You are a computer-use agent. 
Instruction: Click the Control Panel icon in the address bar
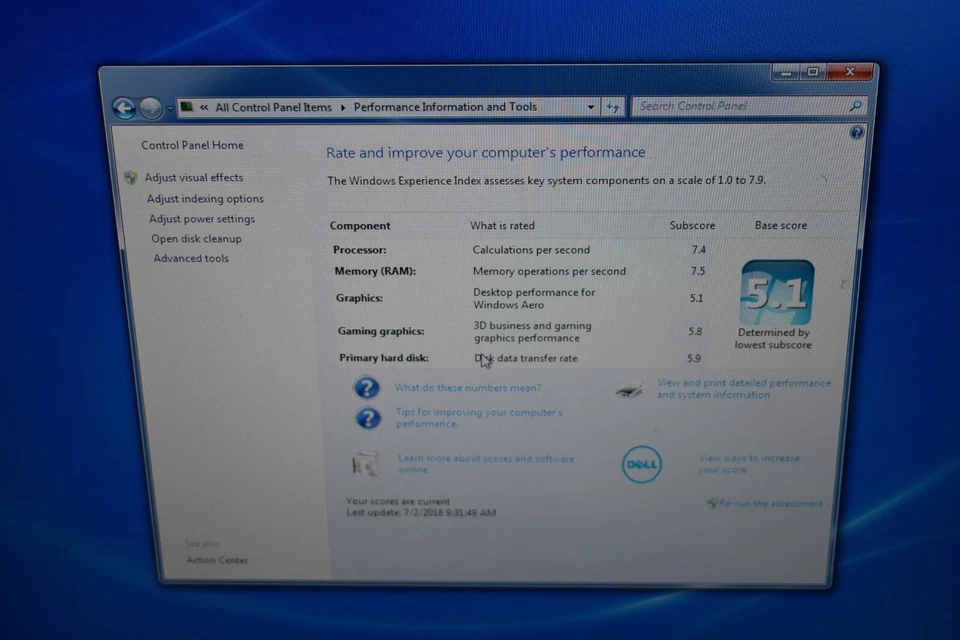click(x=186, y=107)
